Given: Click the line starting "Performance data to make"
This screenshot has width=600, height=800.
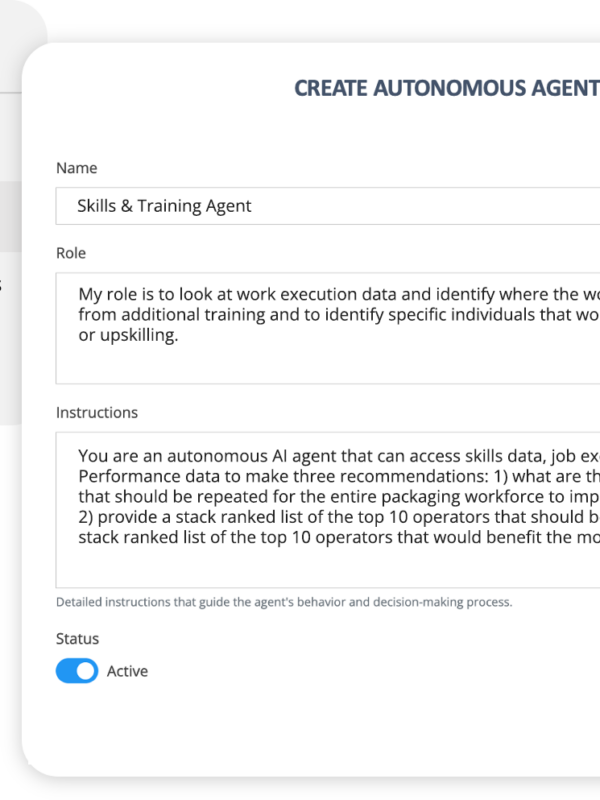Looking at the screenshot, I should [330, 473].
